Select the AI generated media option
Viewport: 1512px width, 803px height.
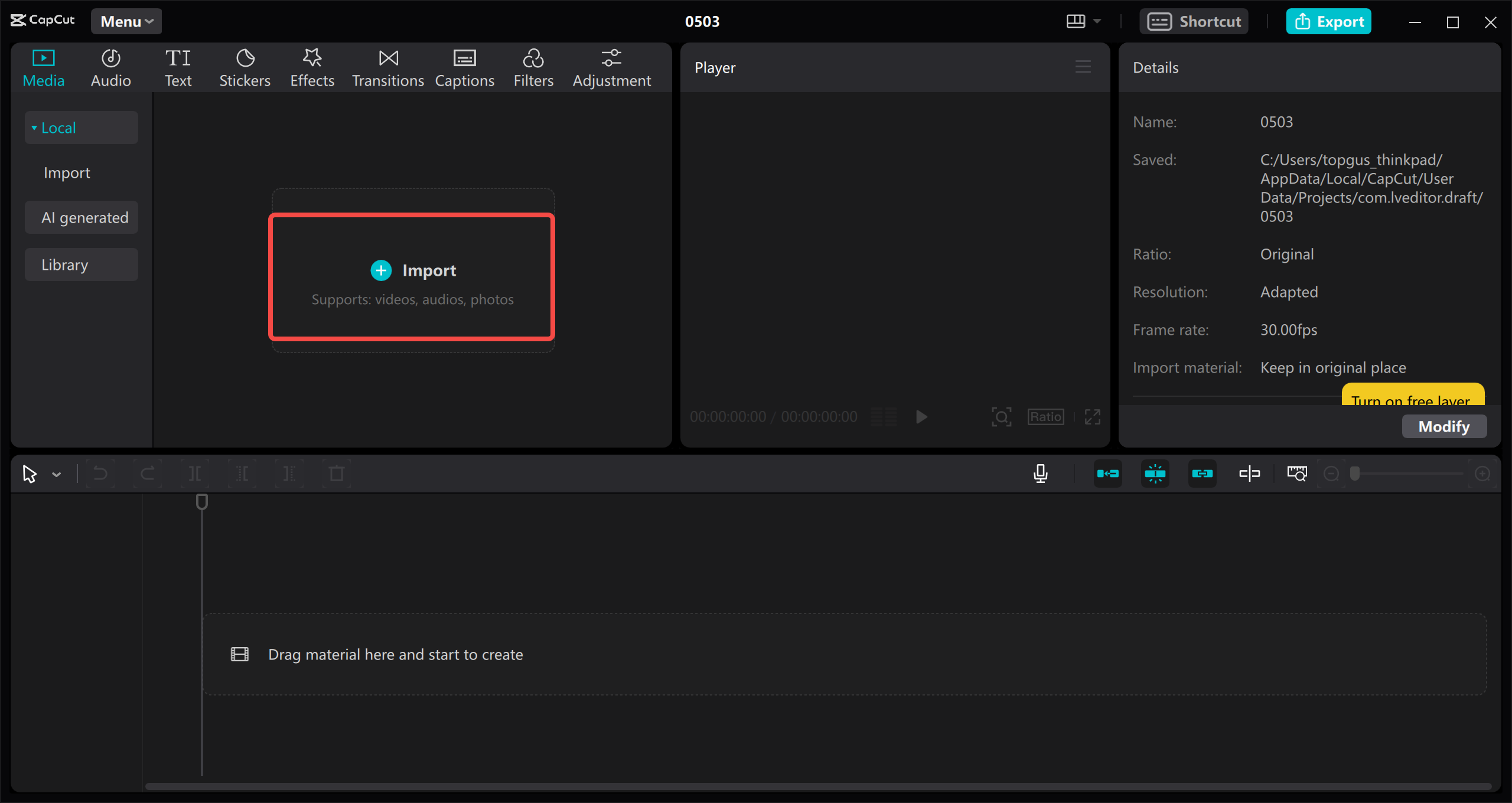[x=85, y=217]
